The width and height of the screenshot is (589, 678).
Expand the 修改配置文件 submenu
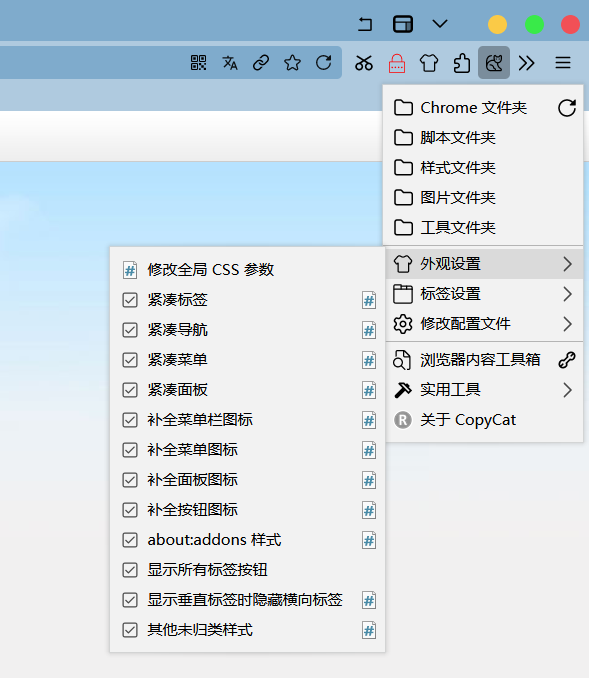click(484, 324)
